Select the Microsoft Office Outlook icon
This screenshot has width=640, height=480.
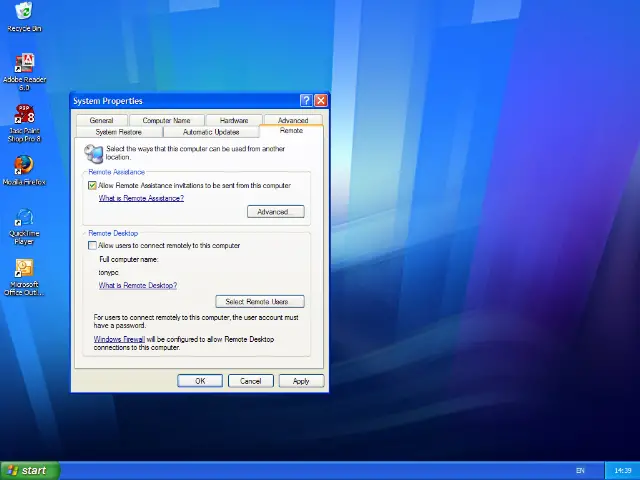tap(24, 270)
